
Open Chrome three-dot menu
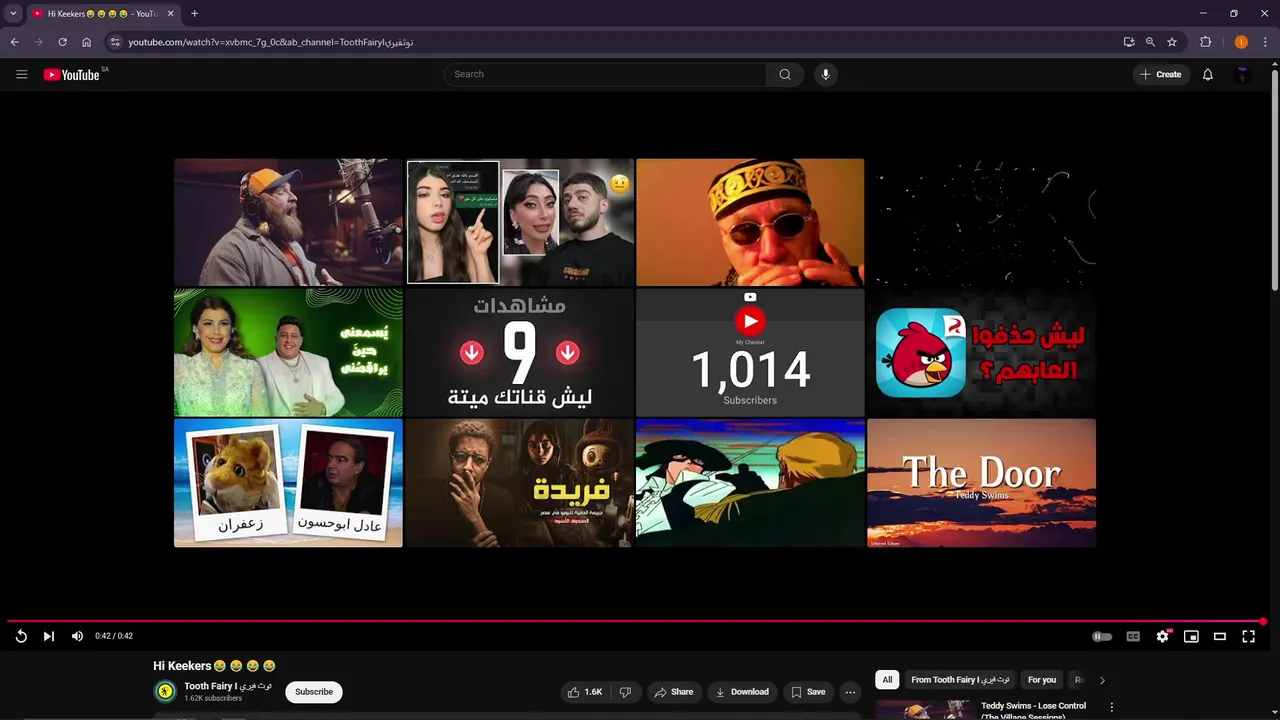pyautogui.click(x=1266, y=42)
